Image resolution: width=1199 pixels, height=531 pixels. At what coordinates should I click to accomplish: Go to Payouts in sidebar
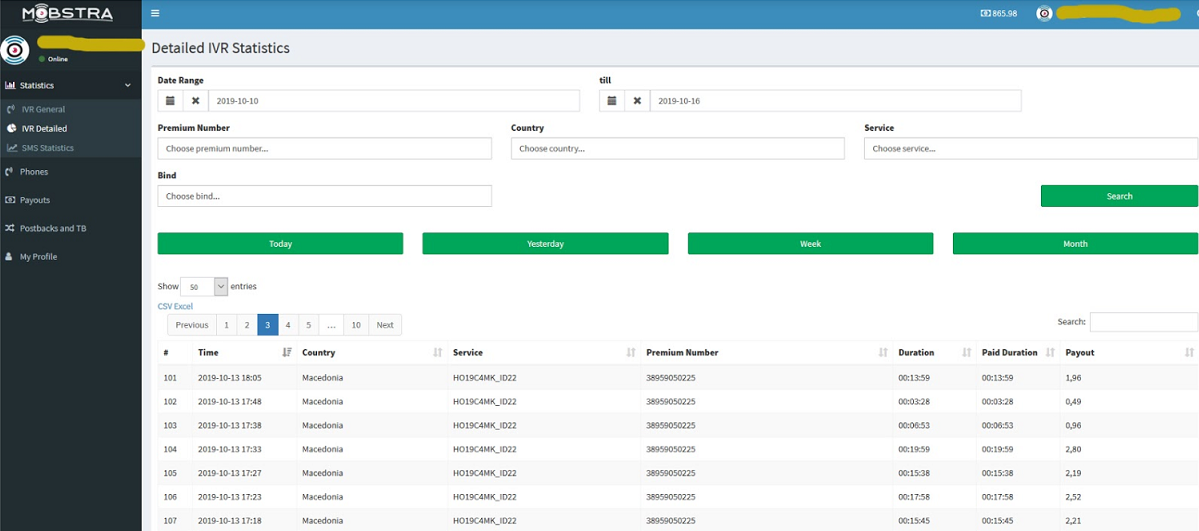34,200
